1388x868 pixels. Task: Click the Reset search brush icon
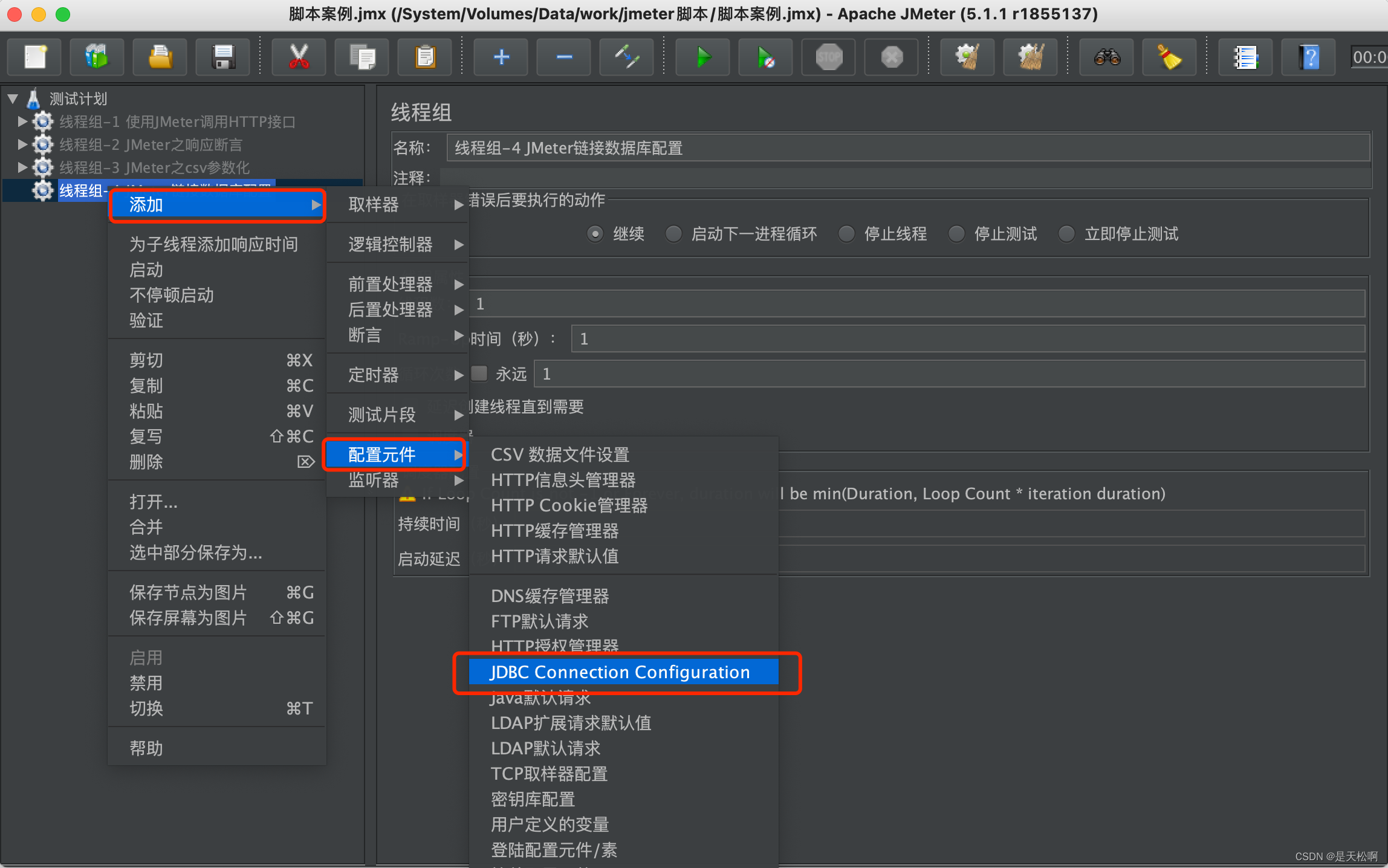click(1170, 57)
